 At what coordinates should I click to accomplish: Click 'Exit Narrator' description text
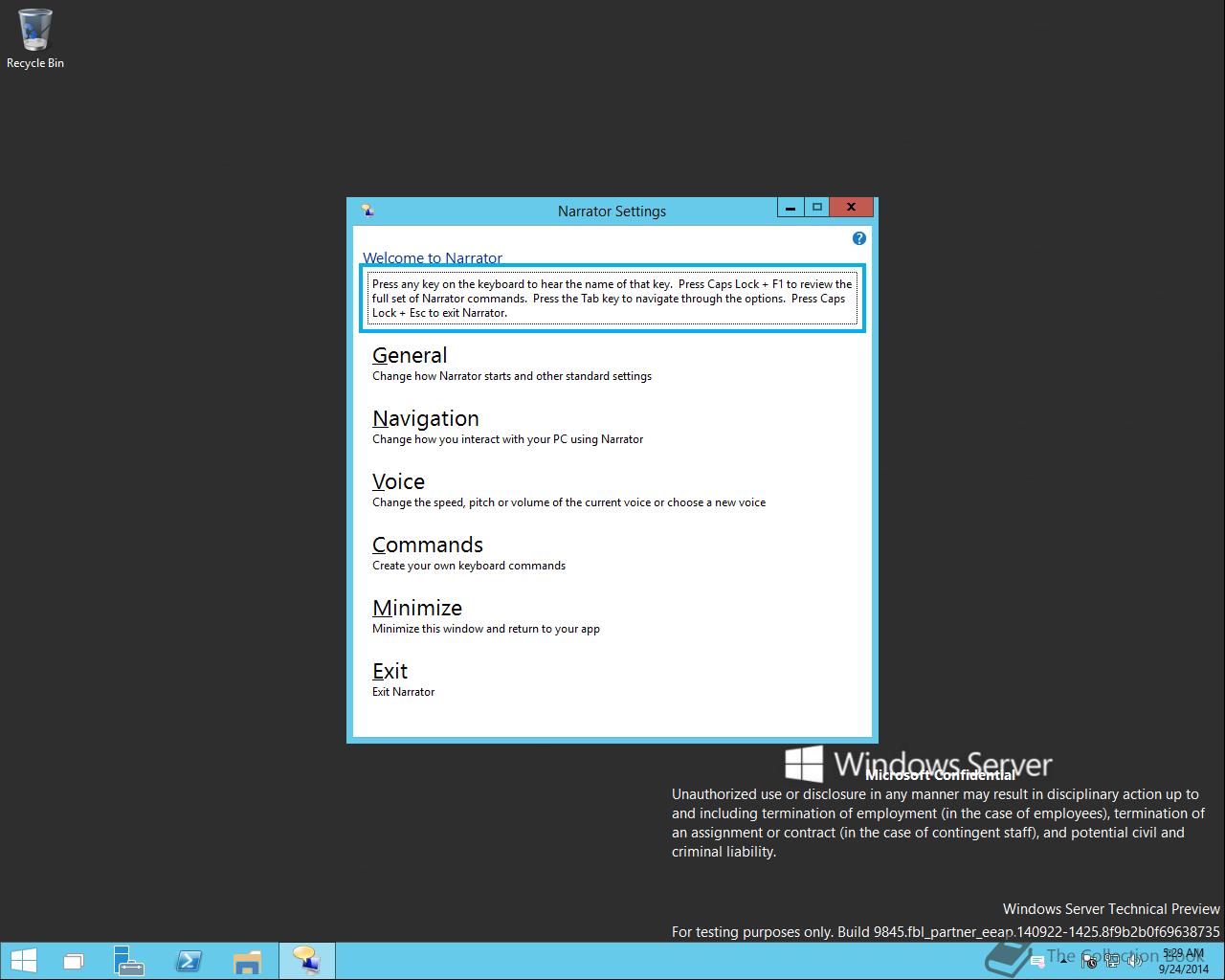coord(403,692)
